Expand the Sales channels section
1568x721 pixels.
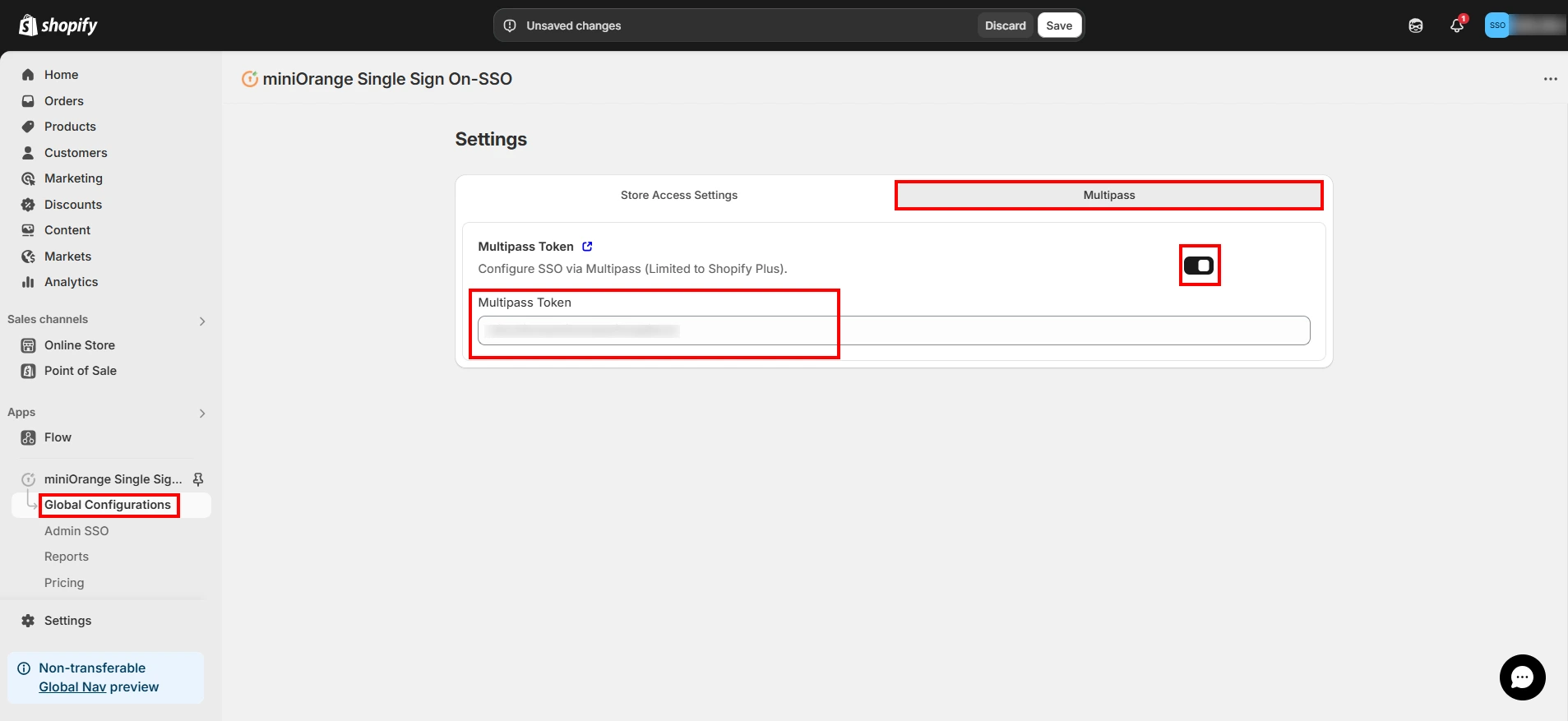pyautogui.click(x=202, y=321)
